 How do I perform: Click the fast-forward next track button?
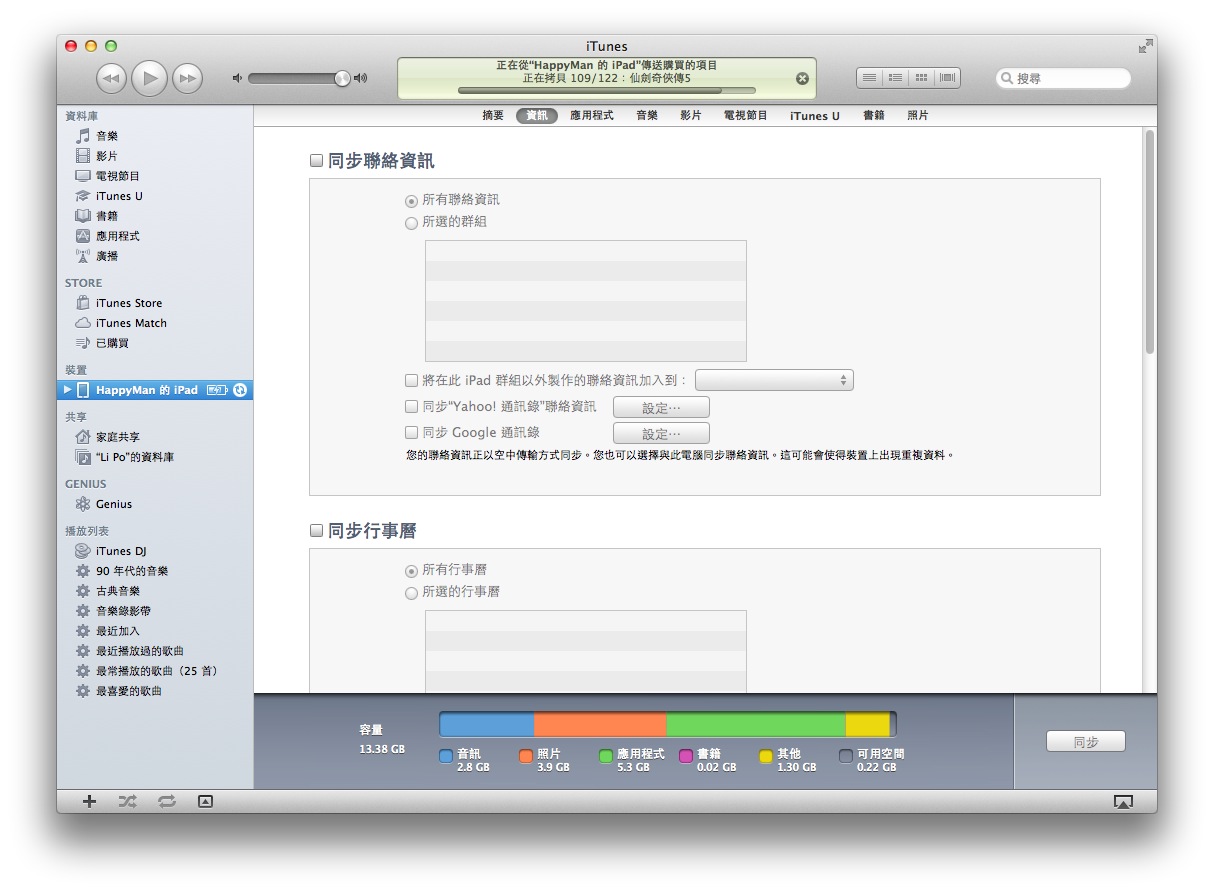coord(187,78)
